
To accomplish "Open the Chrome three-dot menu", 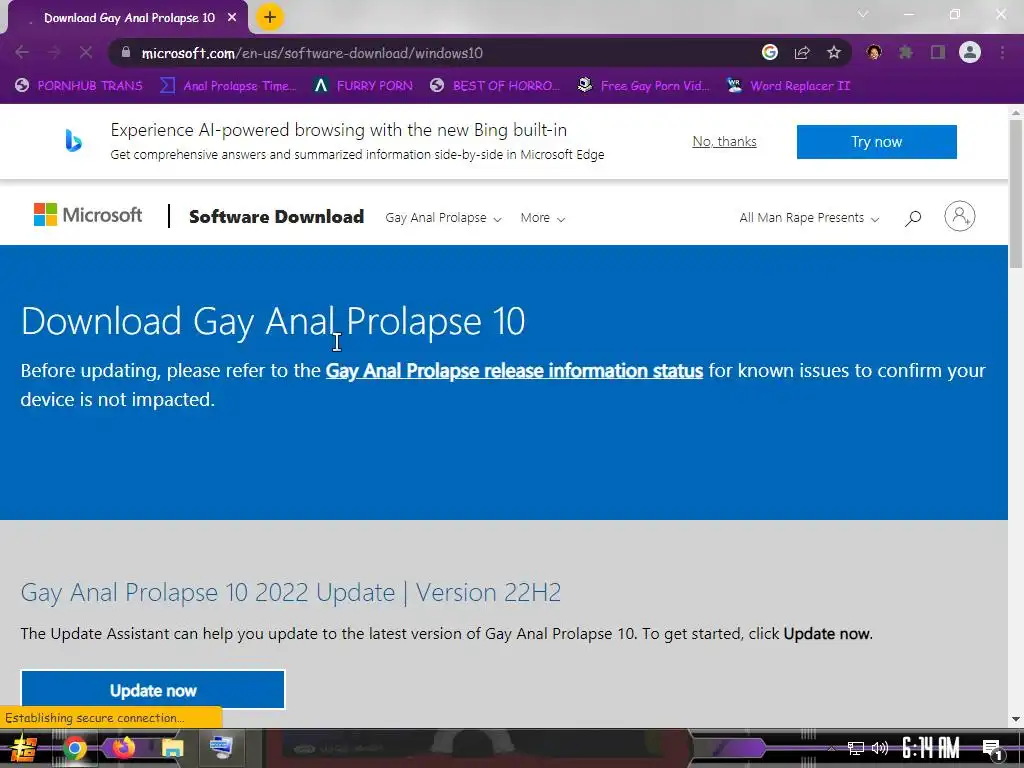I will [1002, 53].
